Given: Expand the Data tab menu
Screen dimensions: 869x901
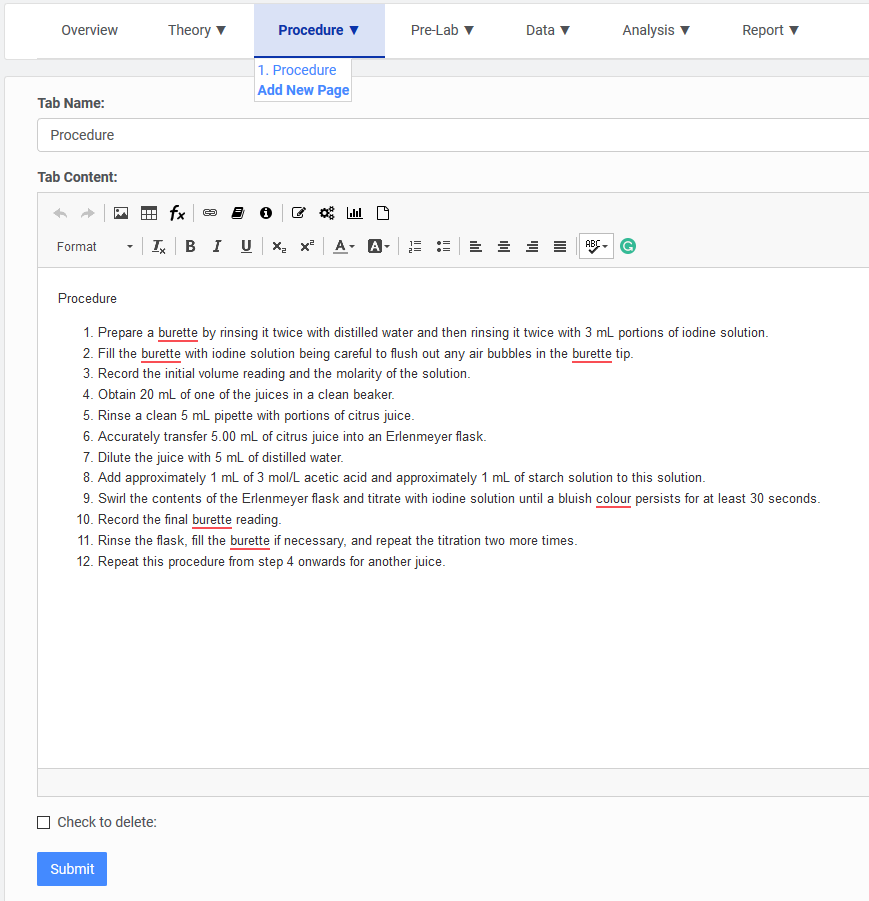Looking at the screenshot, I should (548, 30).
